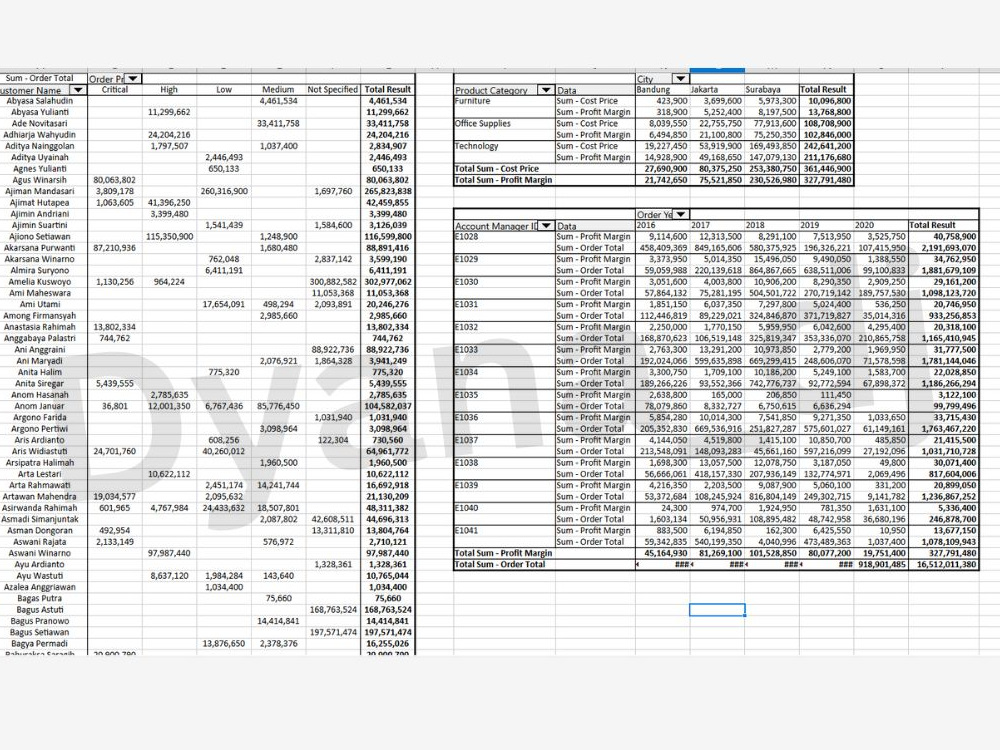The height and width of the screenshot is (750, 1000).
Task: Click the 'Total Sum - Cost Price' row label
Action: click(x=497, y=169)
